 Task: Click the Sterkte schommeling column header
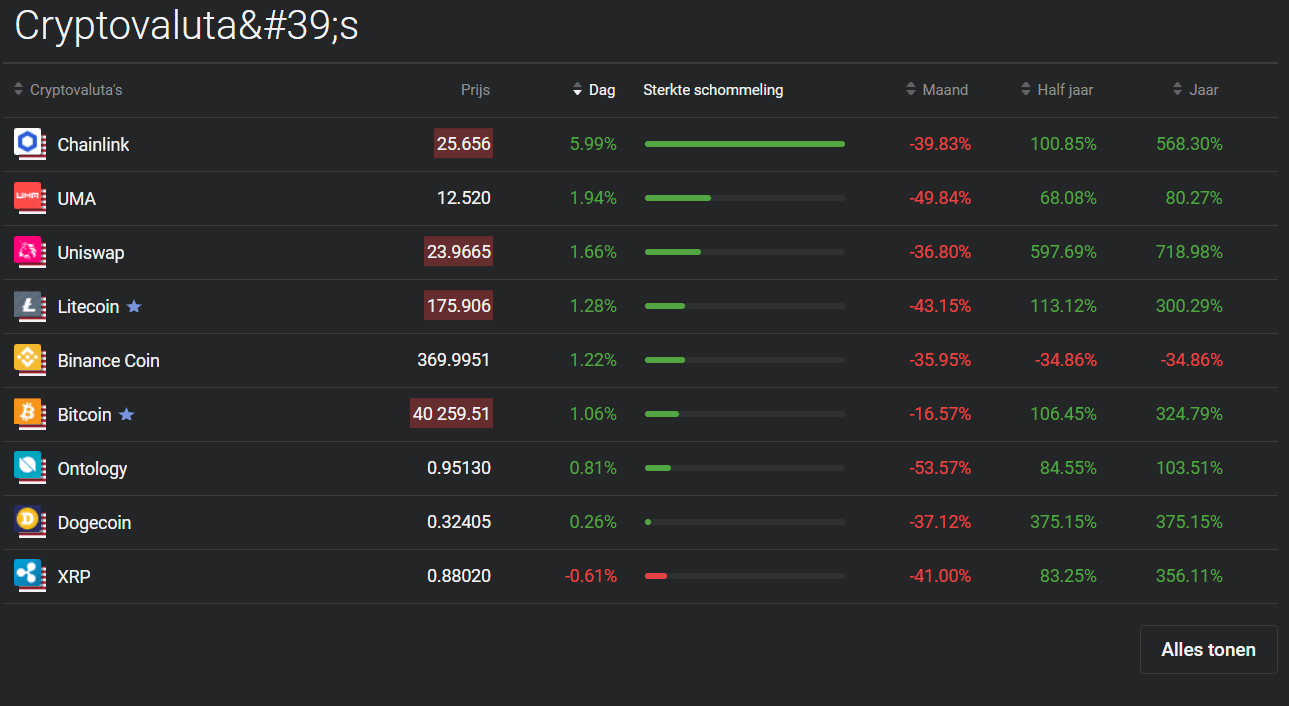(x=713, y=90)
